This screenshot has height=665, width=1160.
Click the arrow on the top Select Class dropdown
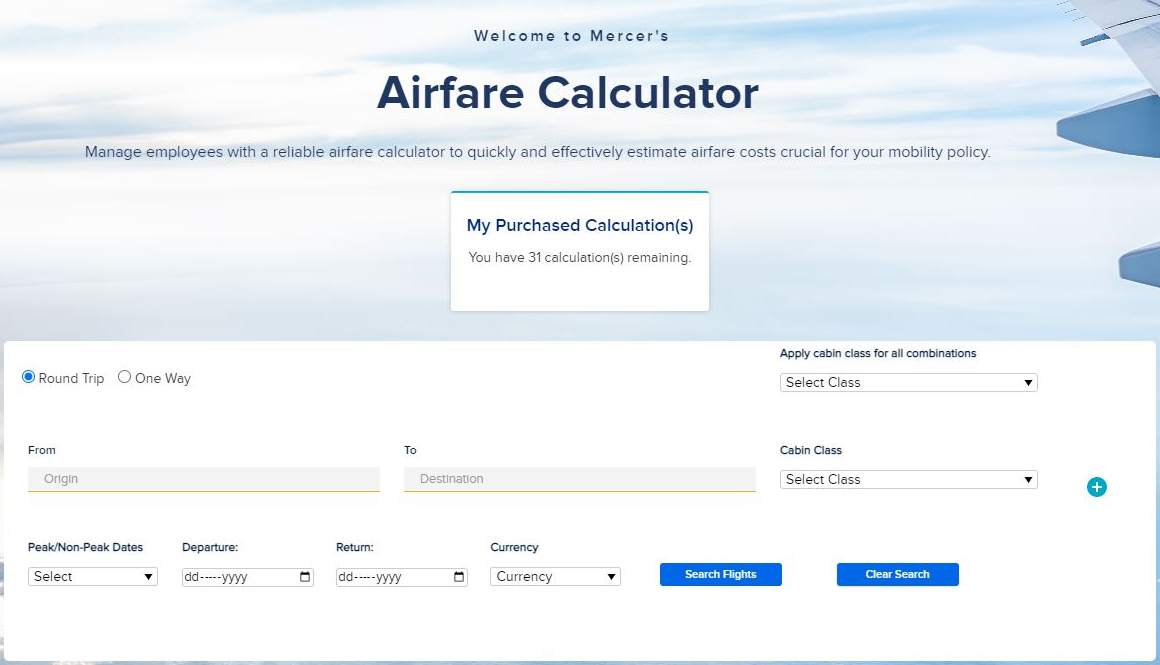click(1027, 382)
